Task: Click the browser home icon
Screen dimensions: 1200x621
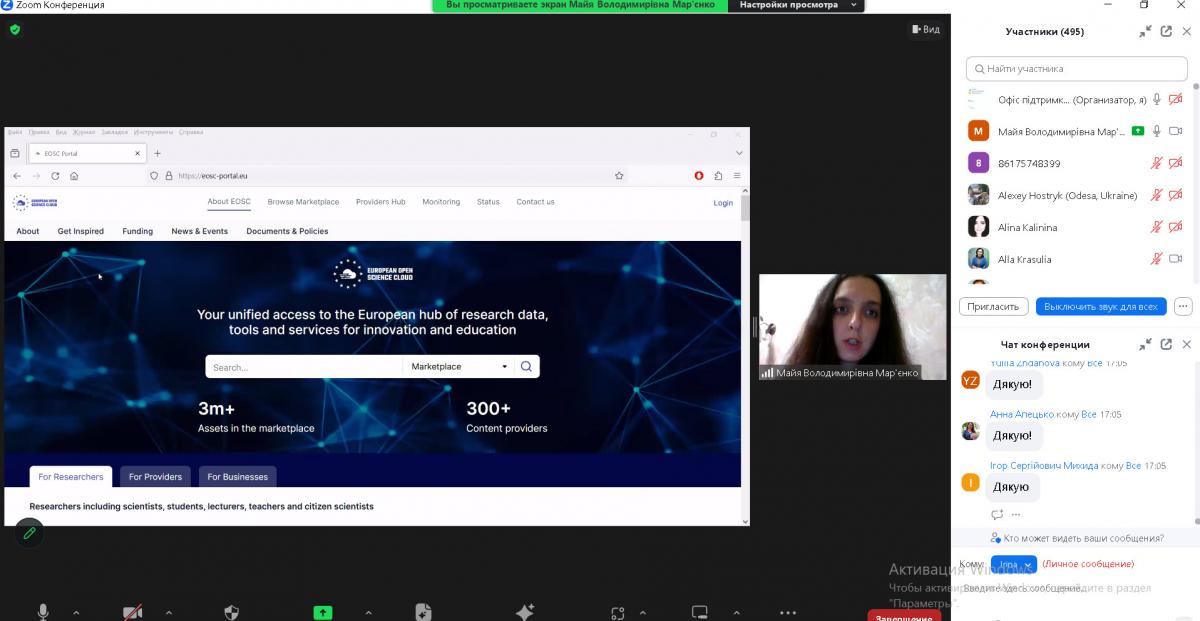Action: pos(74,175)
